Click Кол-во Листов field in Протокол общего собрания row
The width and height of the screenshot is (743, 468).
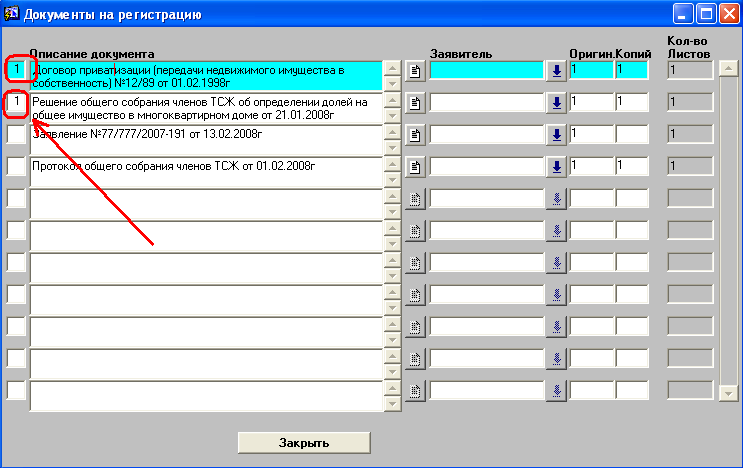tap(690, 166)
